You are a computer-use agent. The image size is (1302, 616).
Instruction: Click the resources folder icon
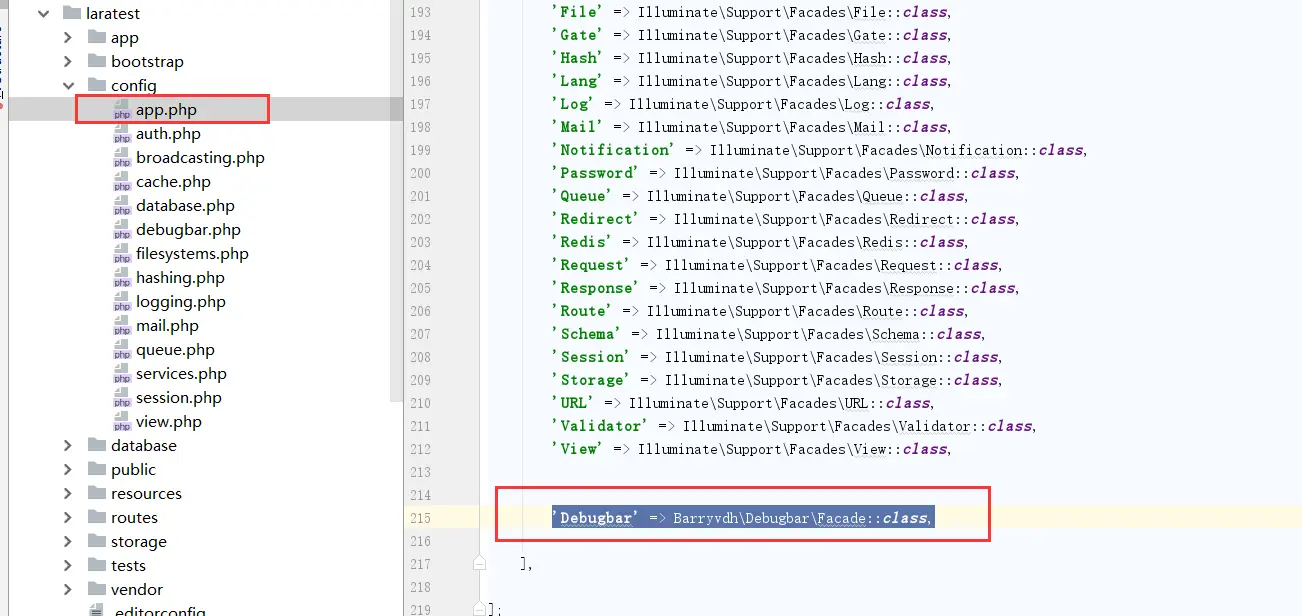pyautogui.click(x=96, y=493)
